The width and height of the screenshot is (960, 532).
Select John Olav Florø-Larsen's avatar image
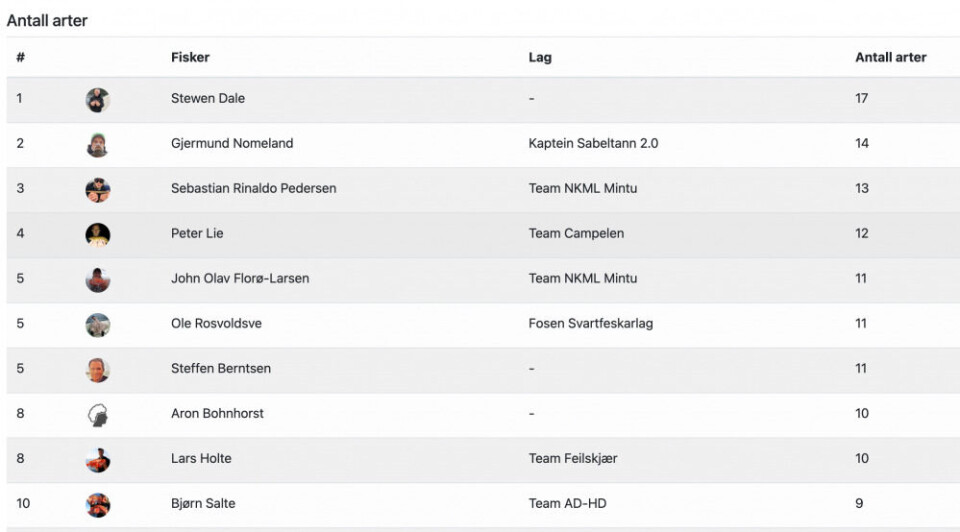[97, 279]
